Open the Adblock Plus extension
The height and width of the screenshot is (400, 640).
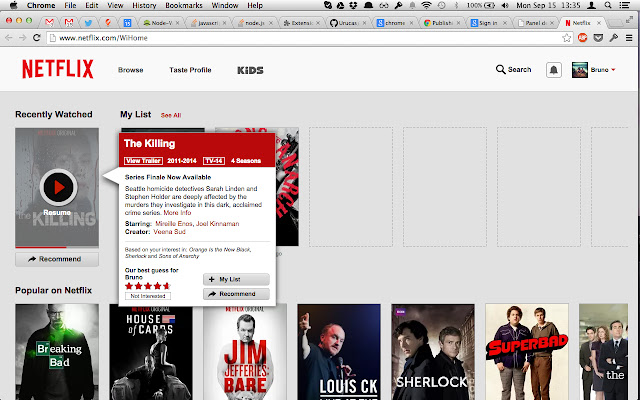[582, 38]
